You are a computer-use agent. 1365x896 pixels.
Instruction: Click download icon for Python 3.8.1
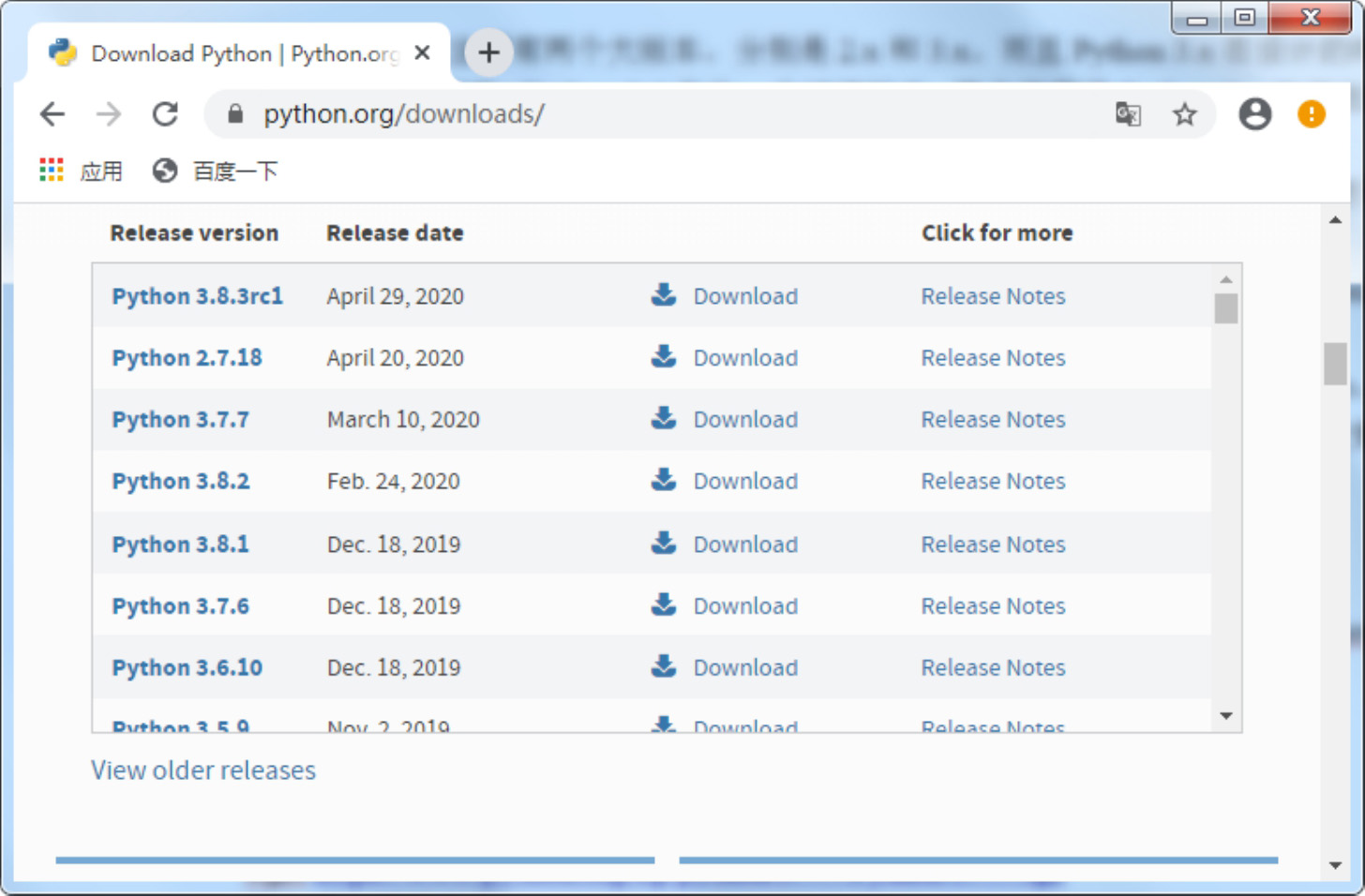coord(664,543)
